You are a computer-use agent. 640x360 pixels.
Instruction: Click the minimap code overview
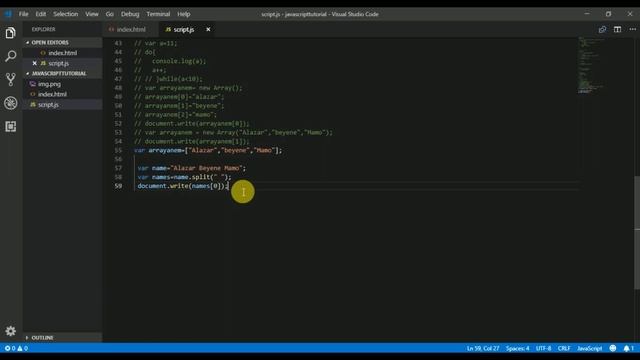tap(592, 65)
